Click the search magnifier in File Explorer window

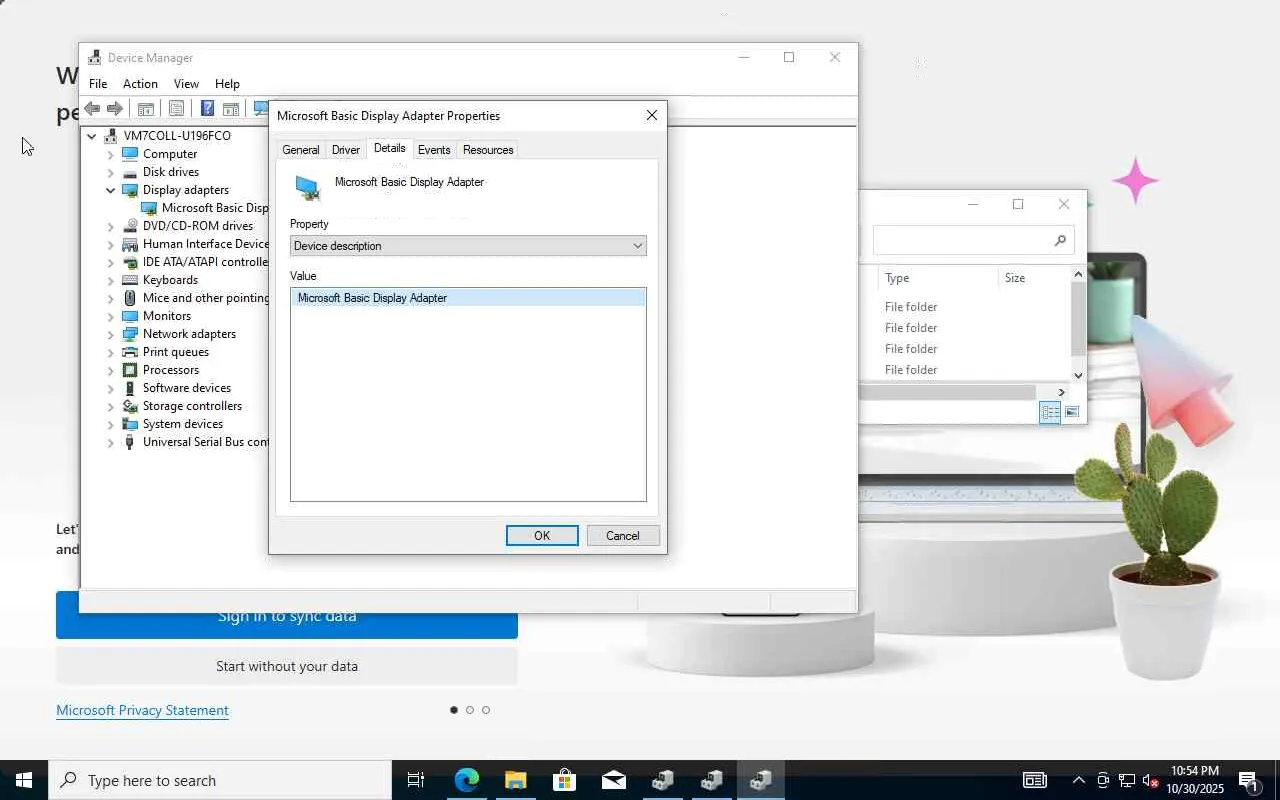pyautogui.click(x=1060, y=241)
